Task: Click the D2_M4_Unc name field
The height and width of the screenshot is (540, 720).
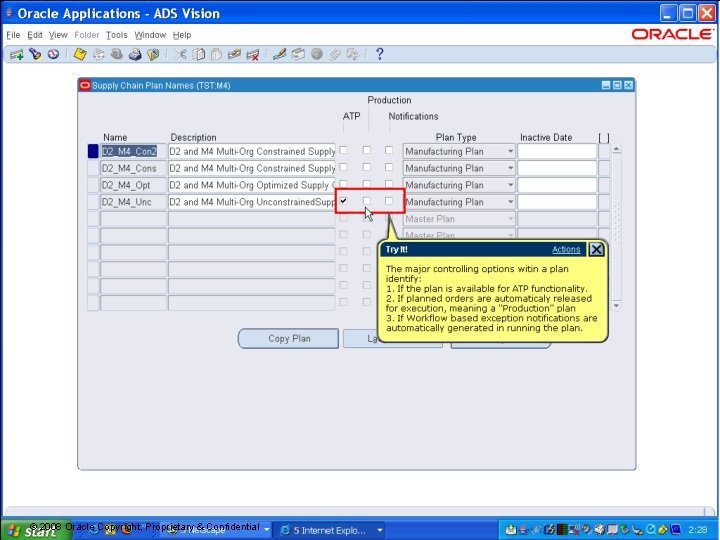Action: tap(133, 202)
